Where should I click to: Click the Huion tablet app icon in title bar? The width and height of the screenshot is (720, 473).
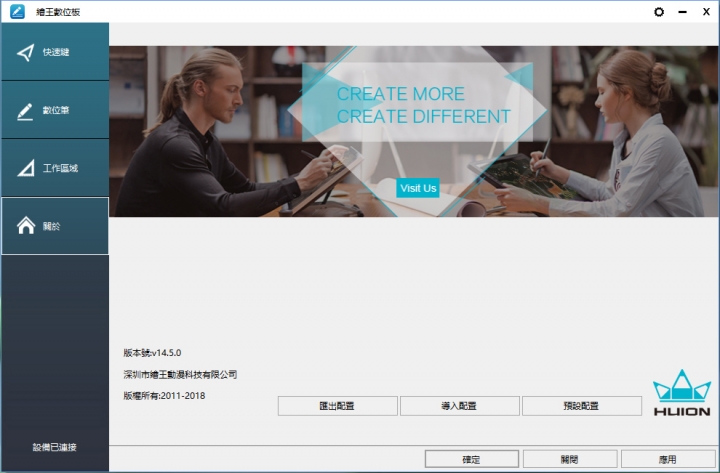pyautogui.click(x=17, y=11)
